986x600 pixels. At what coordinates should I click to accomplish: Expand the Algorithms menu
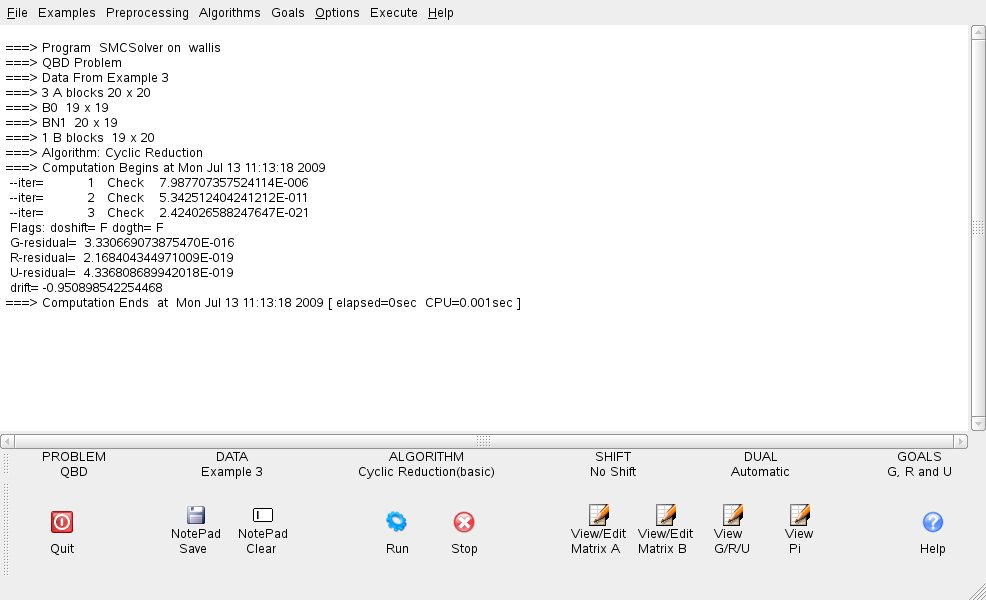pyautogui.click(x=229, y=13)
